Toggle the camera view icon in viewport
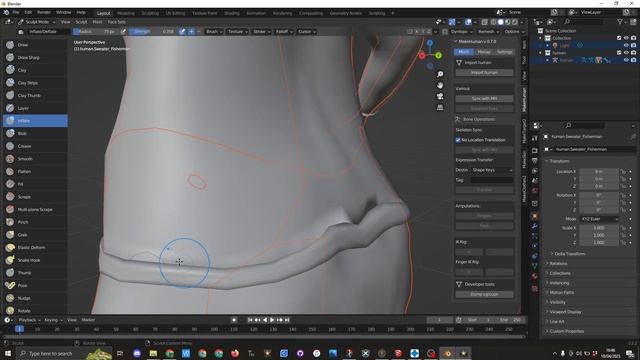The image size is (640, 360). 440,96
